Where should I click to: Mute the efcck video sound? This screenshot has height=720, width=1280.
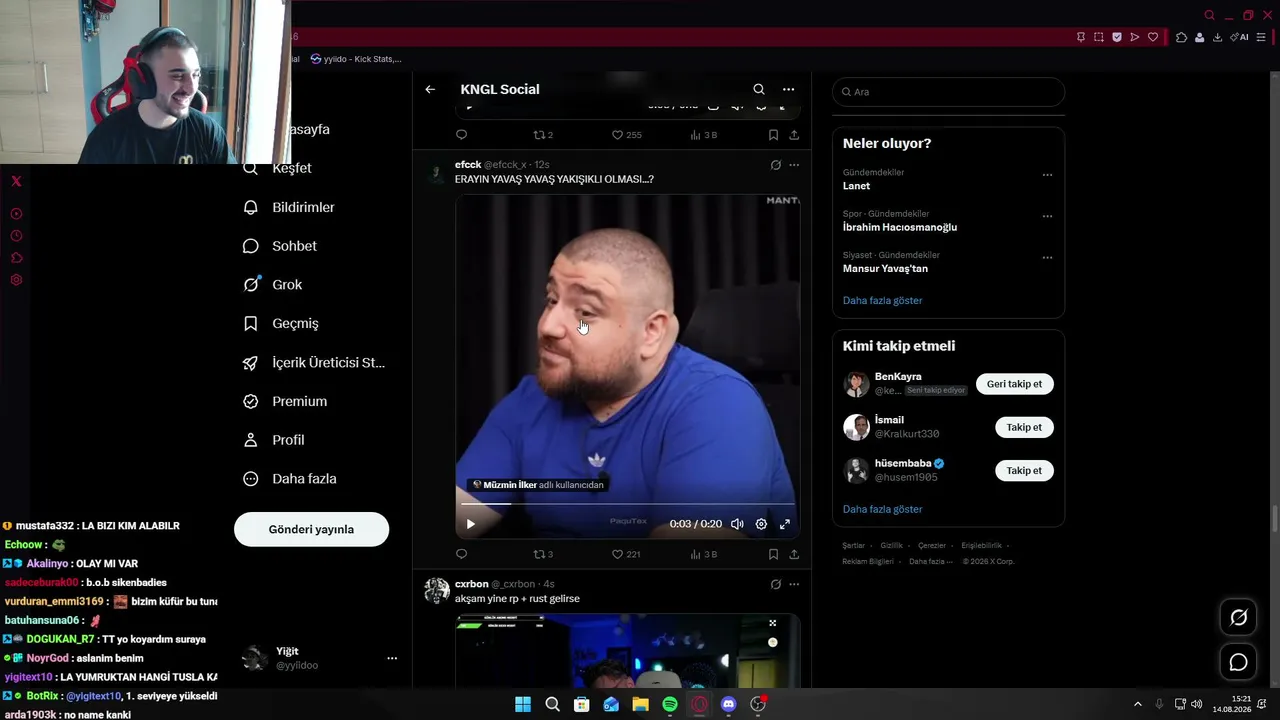tap(737, 524)
